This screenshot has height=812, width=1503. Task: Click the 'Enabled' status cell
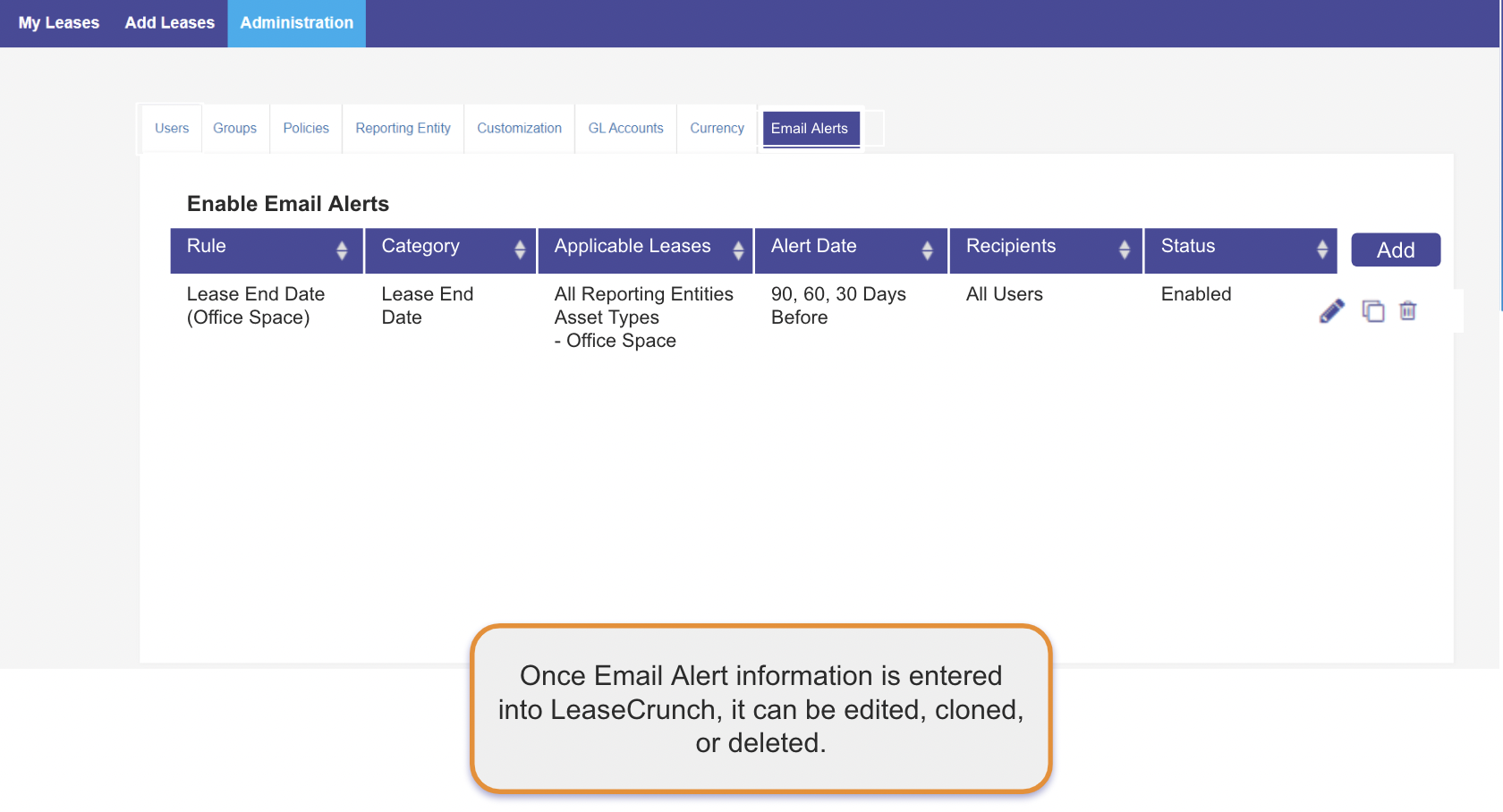1196,294
